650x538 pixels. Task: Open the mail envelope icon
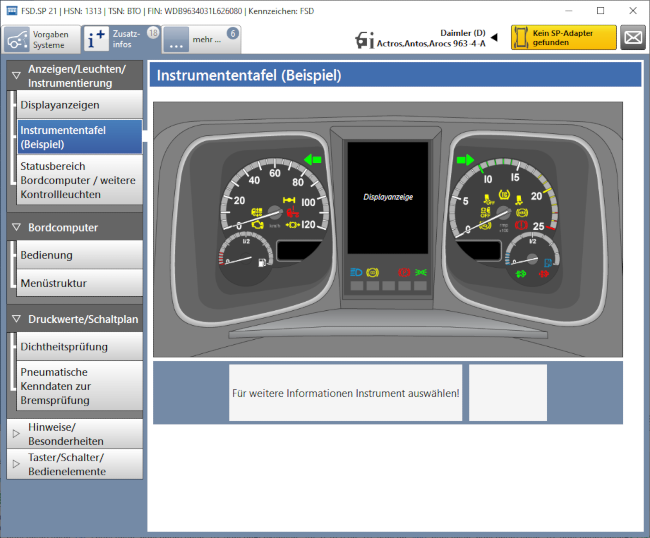click(632, 39)
